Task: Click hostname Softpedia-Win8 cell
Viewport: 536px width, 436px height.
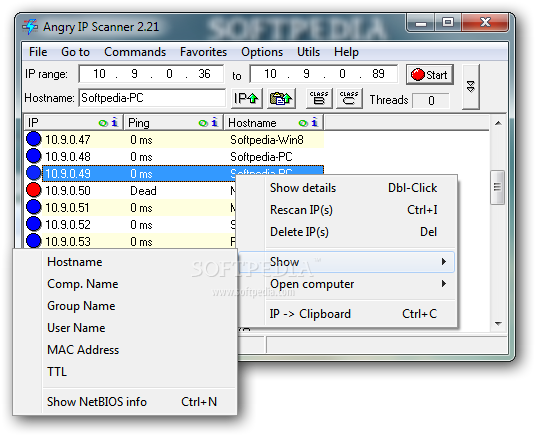Action: pos(267,140)
